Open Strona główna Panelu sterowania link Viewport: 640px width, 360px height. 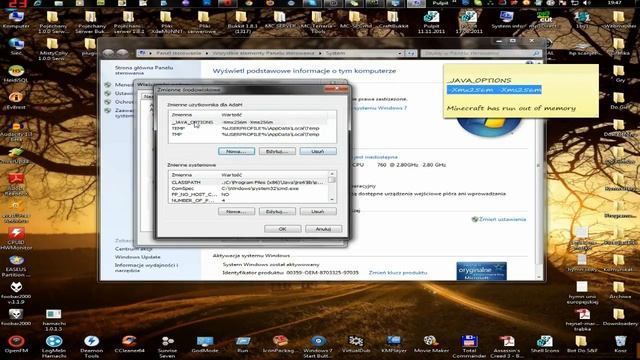(144, 70)
